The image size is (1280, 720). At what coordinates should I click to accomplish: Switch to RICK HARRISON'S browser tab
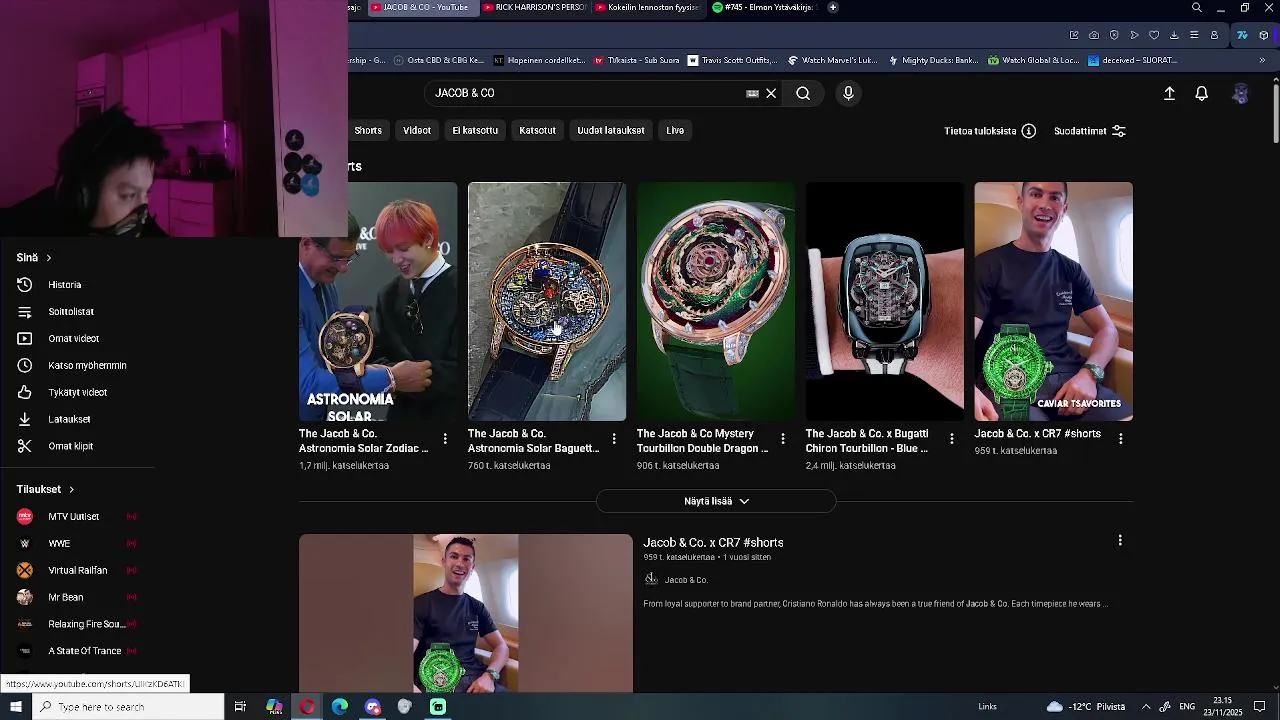(x=534, y=7)
